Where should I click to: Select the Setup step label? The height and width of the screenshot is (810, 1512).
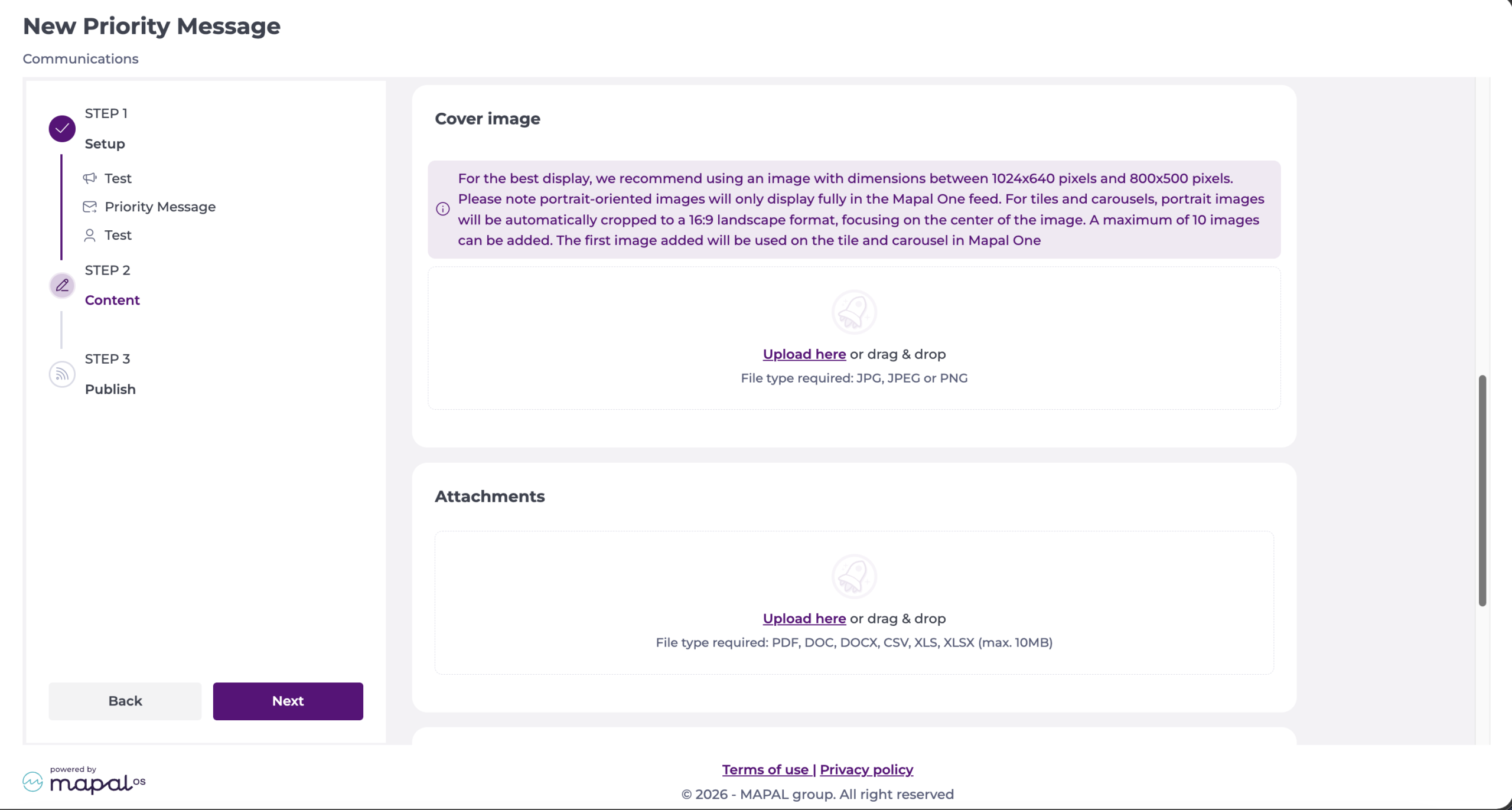pyautogui.click(x=105, y=144)
